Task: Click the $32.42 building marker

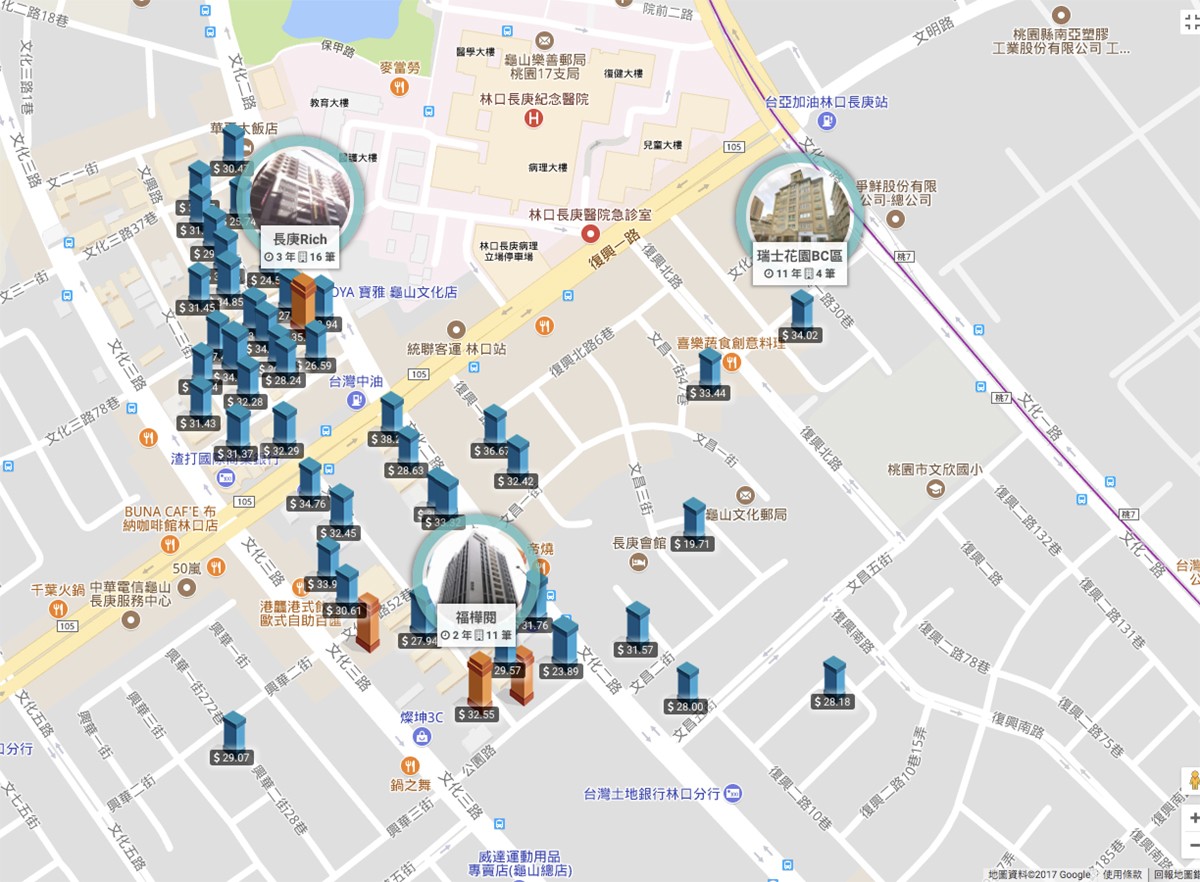Action: click(517, 463)
